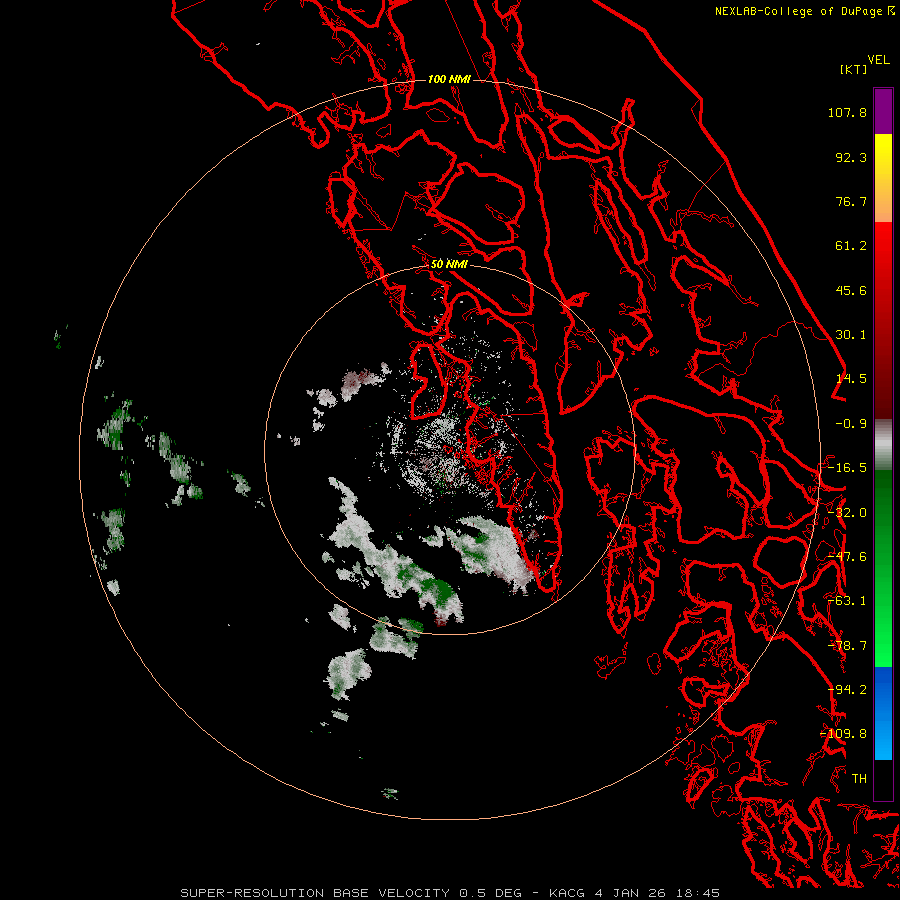Select the -0.9 velocity scale value
The image size is (900, 900).
(x=851, y=424)
